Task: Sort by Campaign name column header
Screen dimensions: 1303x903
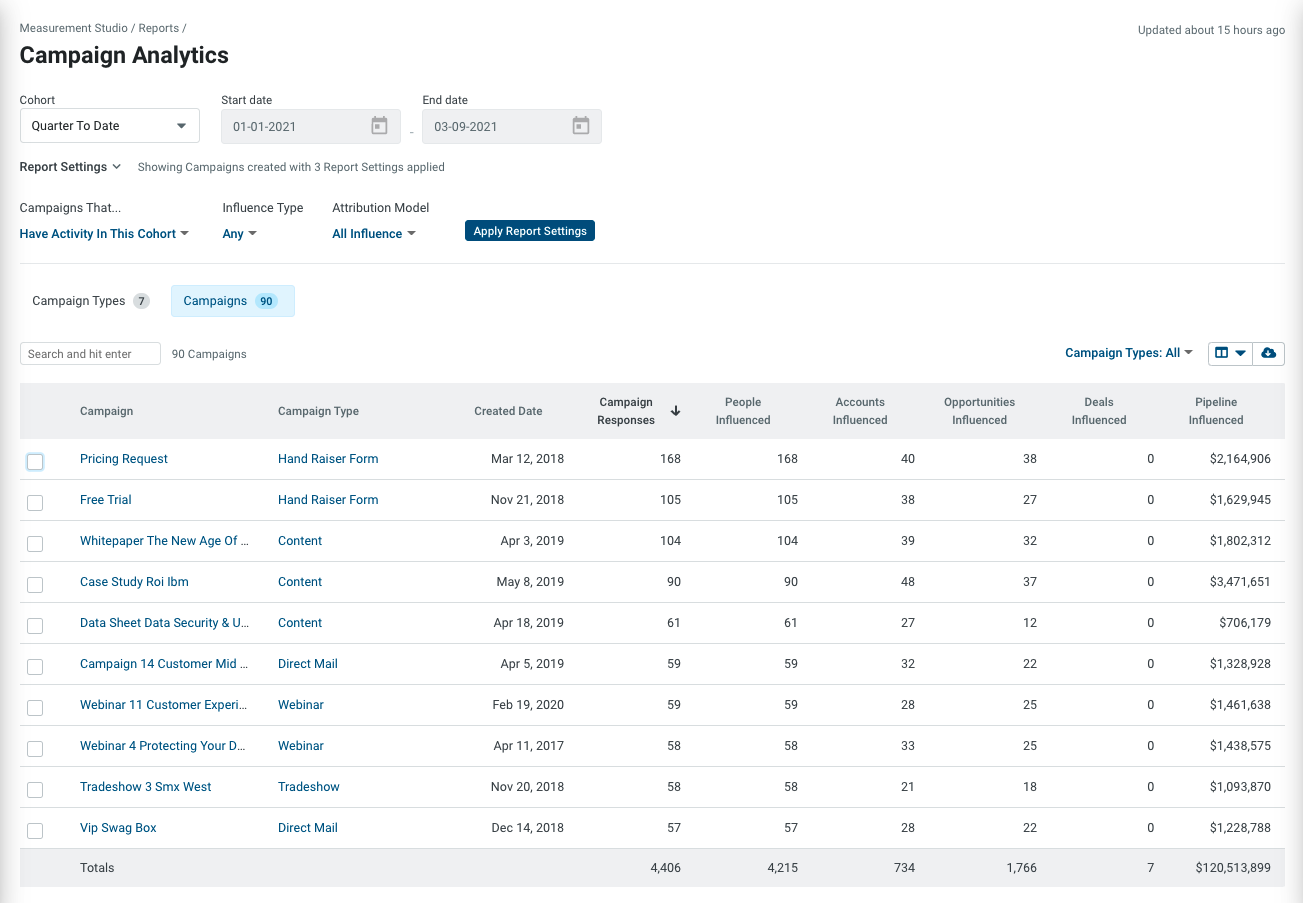Action: point(106,411)
